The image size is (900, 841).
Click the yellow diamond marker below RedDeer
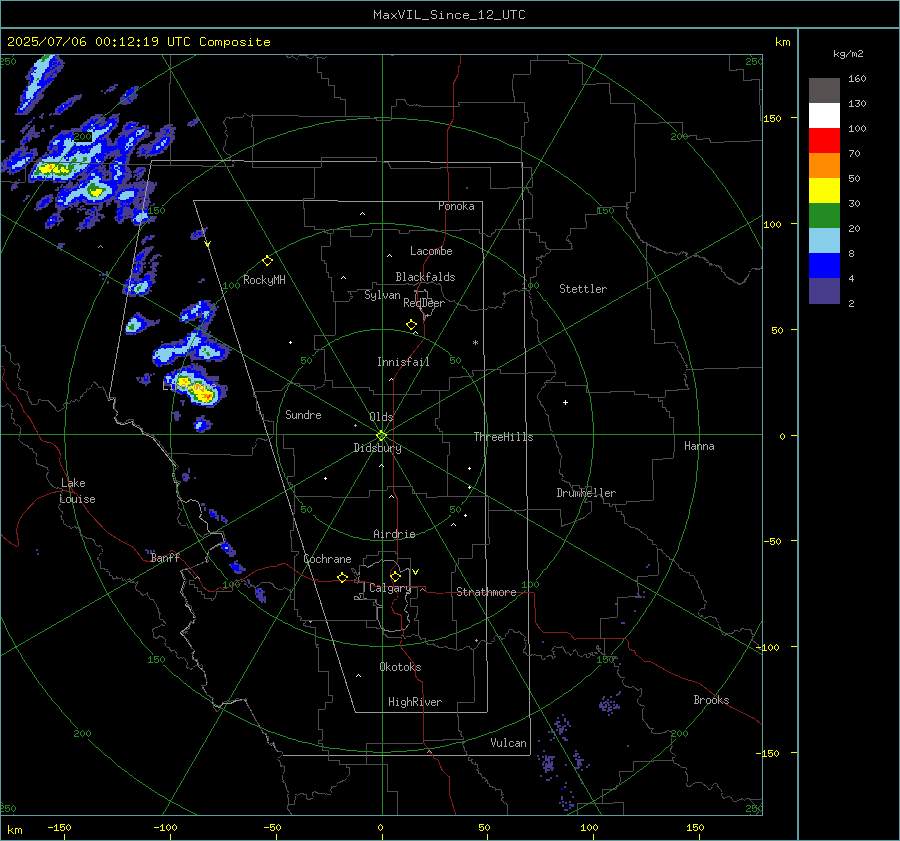click(412, 325)
